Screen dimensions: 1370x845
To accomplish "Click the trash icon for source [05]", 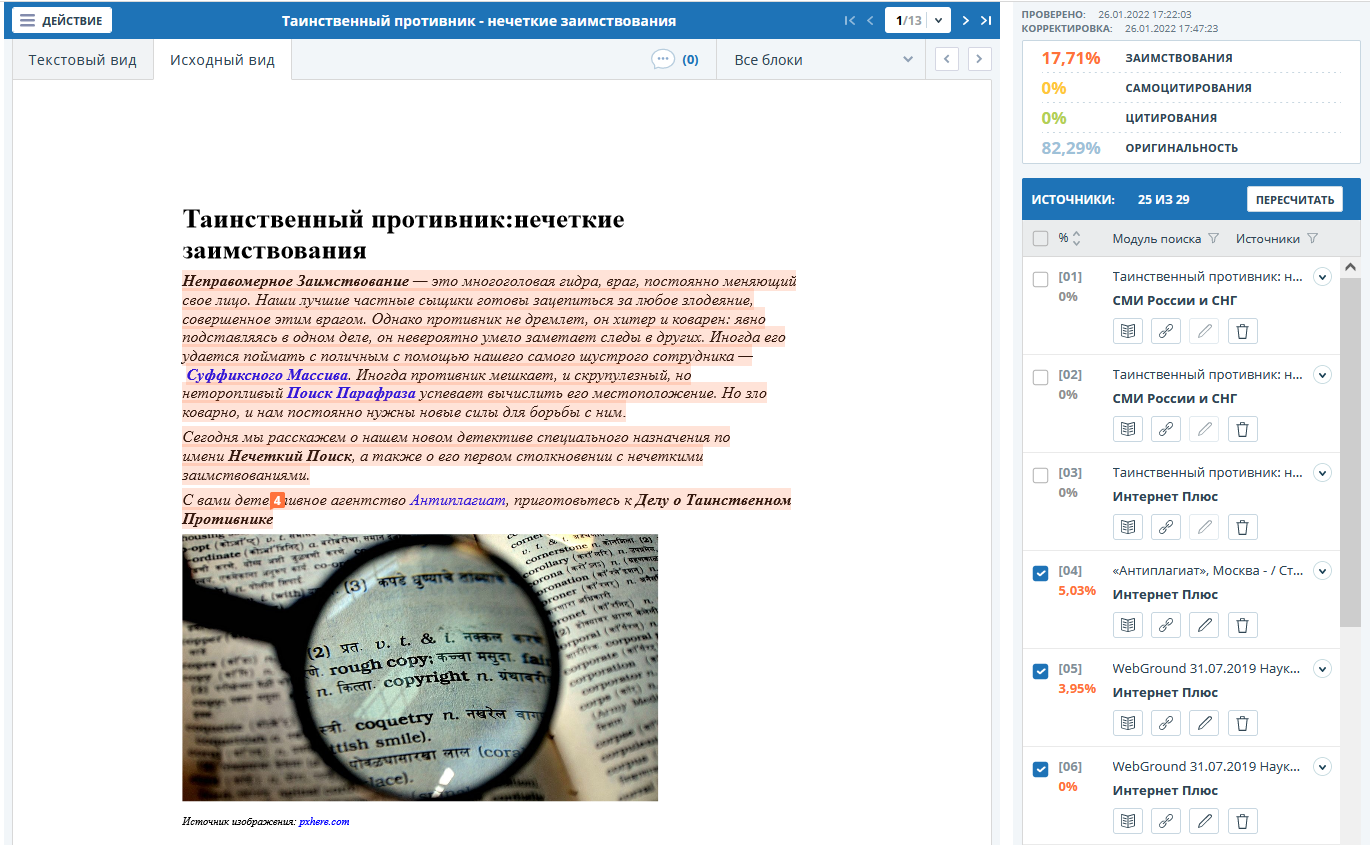I will 1242,723.
